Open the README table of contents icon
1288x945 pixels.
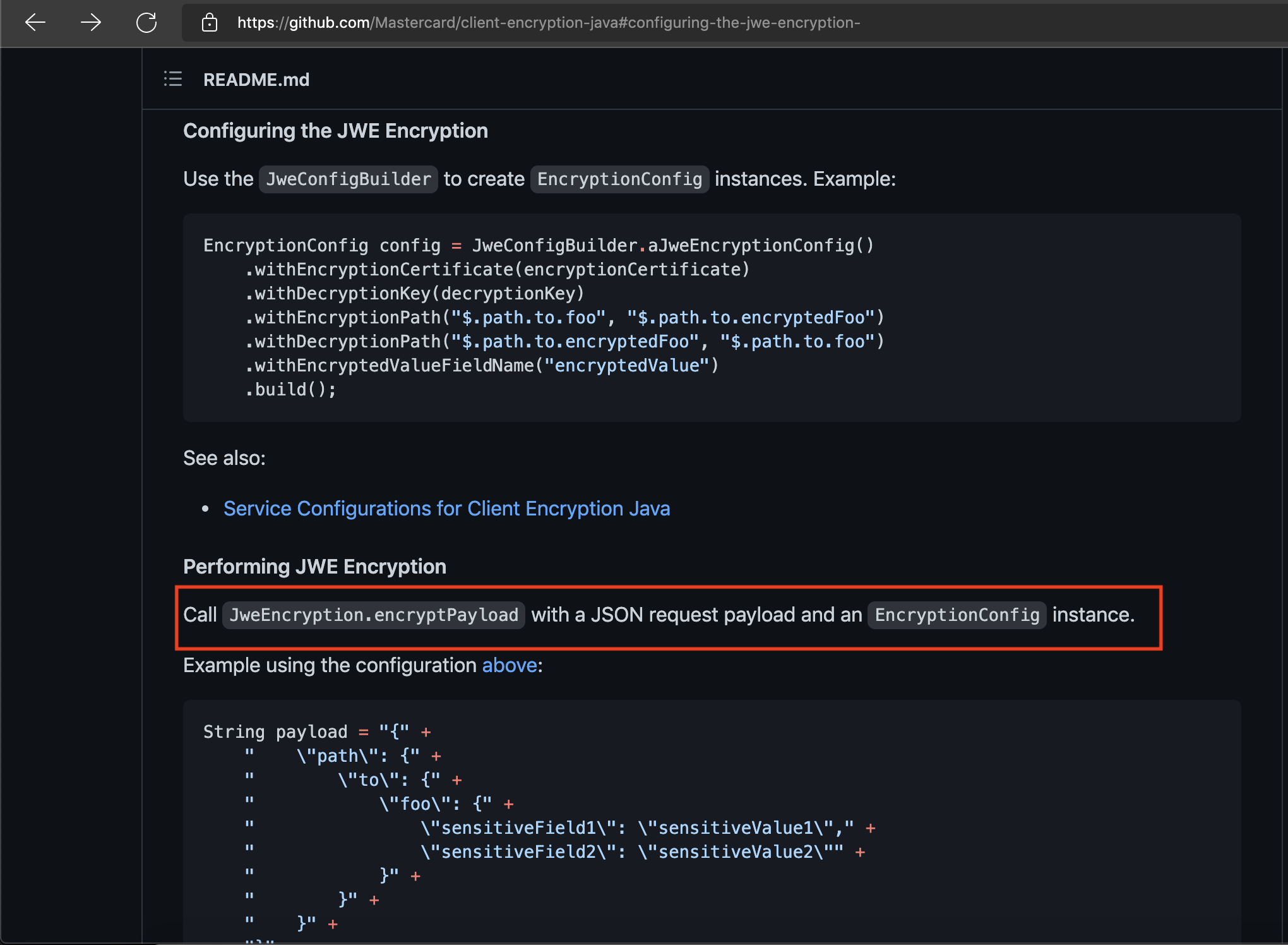173,79
